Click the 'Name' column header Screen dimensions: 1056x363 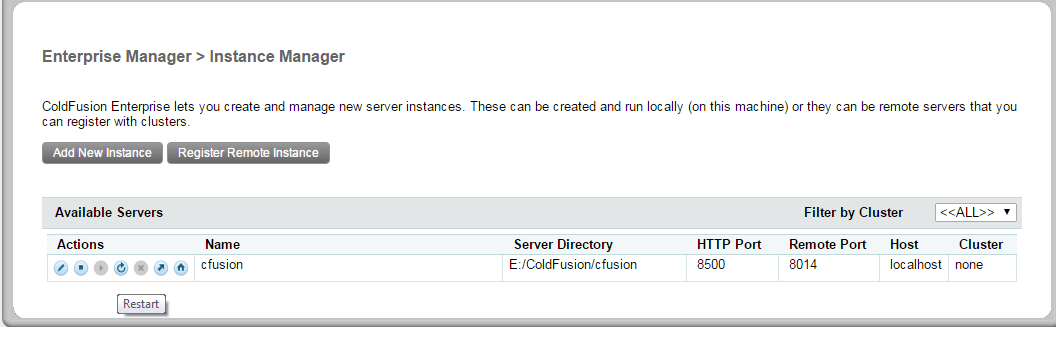222,244
